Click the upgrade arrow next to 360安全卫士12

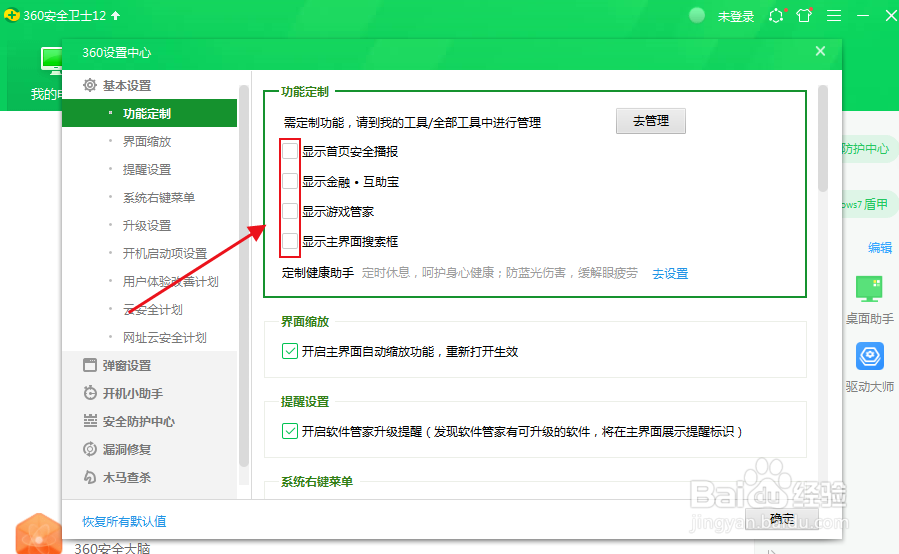116,15
